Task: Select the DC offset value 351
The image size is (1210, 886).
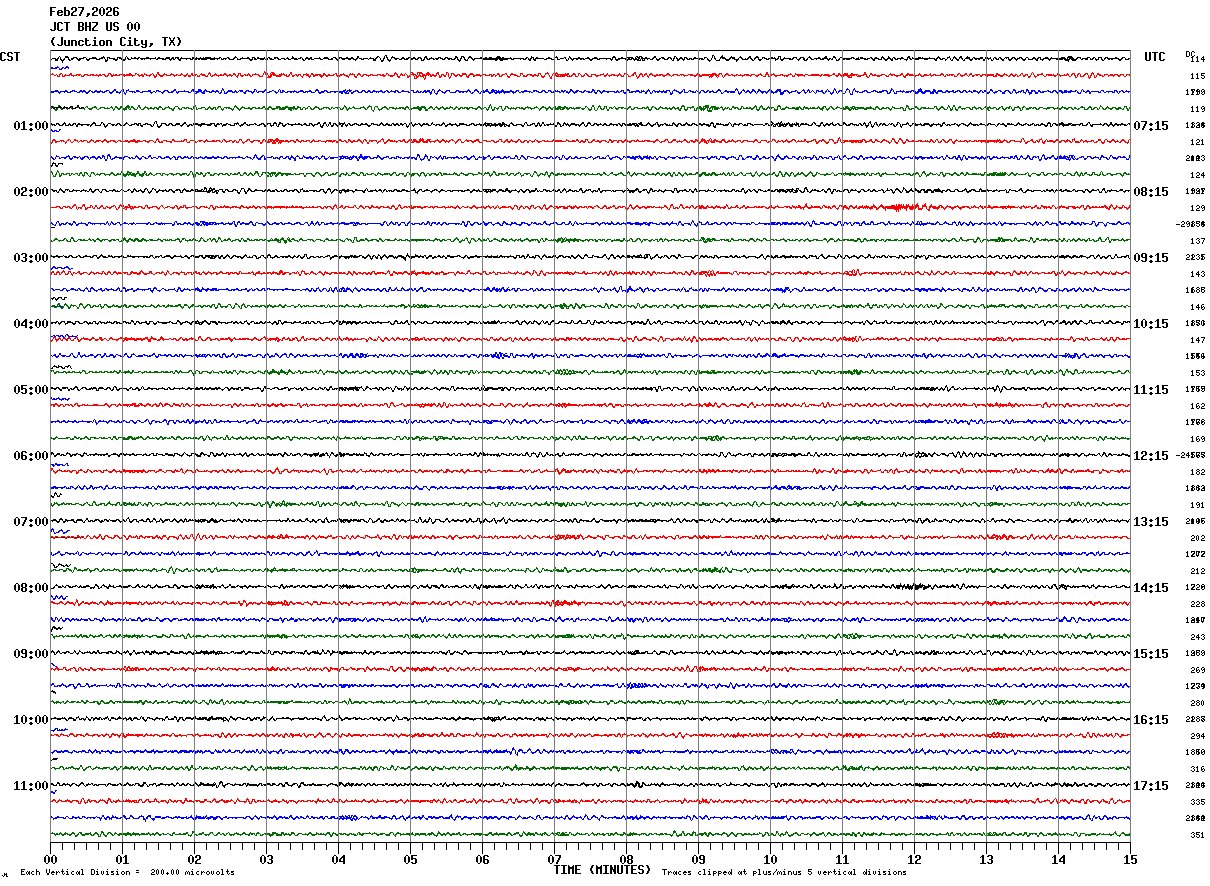Action: [1197, 835]
